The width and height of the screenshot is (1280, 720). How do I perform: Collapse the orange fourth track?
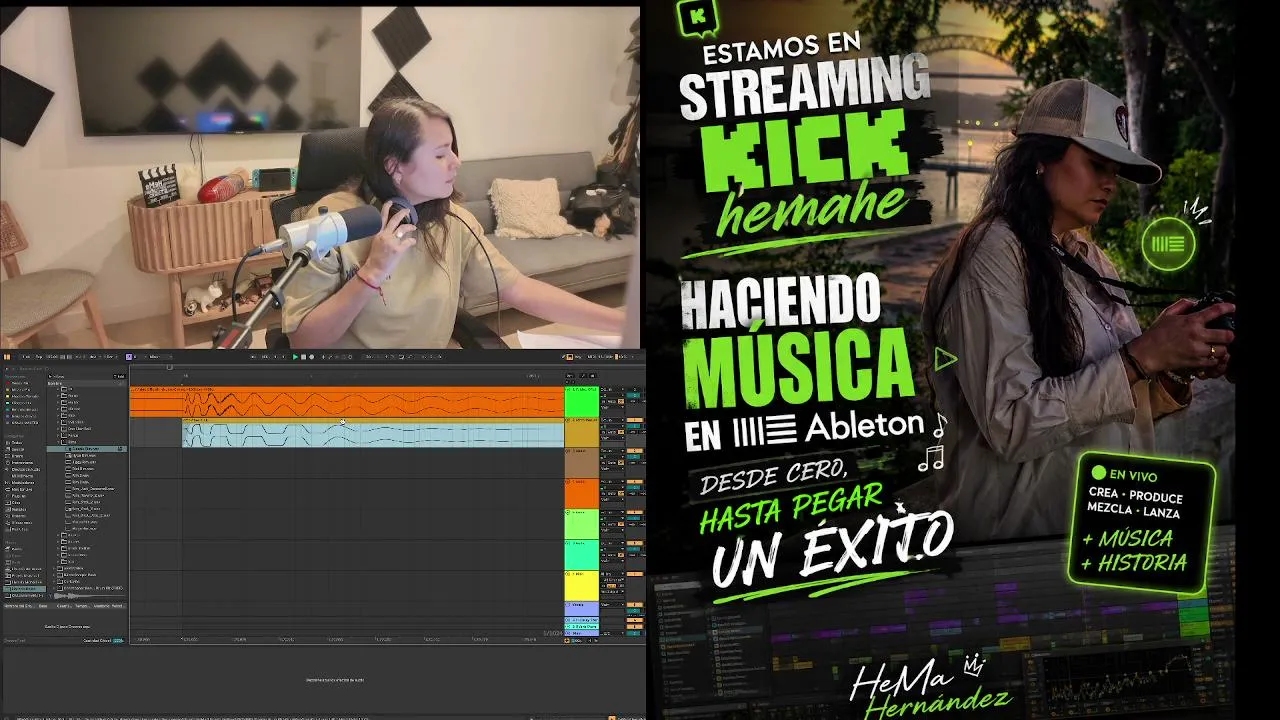coord(569,482)
